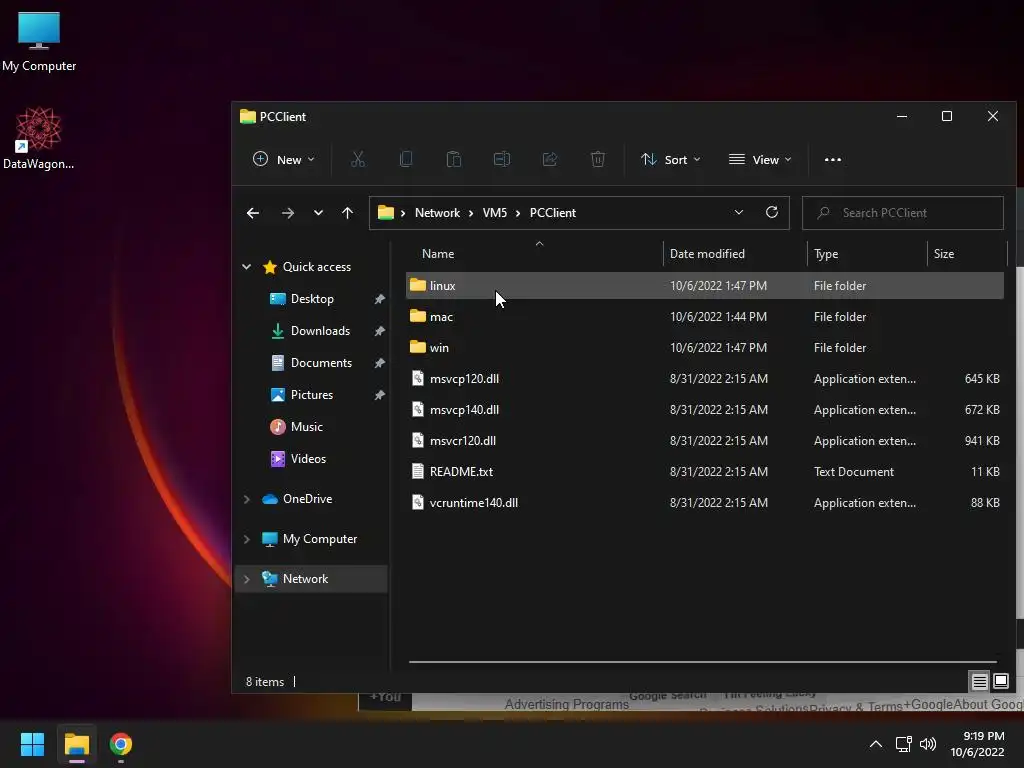
Task: Open Downloads in Quick access
Action: pyautogui.click(x=320, y=331)
